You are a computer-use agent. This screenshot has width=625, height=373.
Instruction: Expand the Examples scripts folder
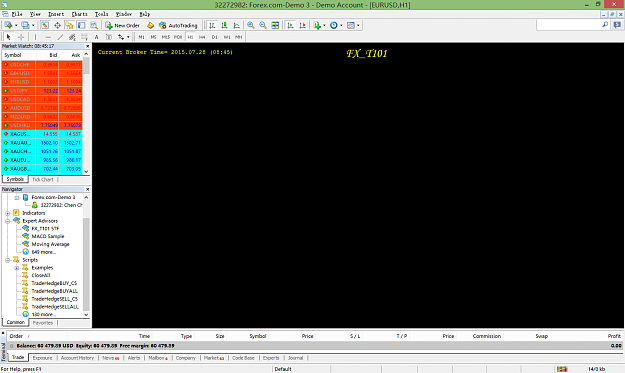(17, 268)
